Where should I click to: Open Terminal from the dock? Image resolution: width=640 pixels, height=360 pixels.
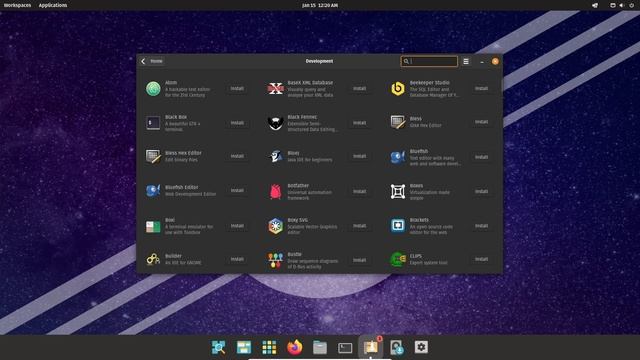(x=345, y=348)
